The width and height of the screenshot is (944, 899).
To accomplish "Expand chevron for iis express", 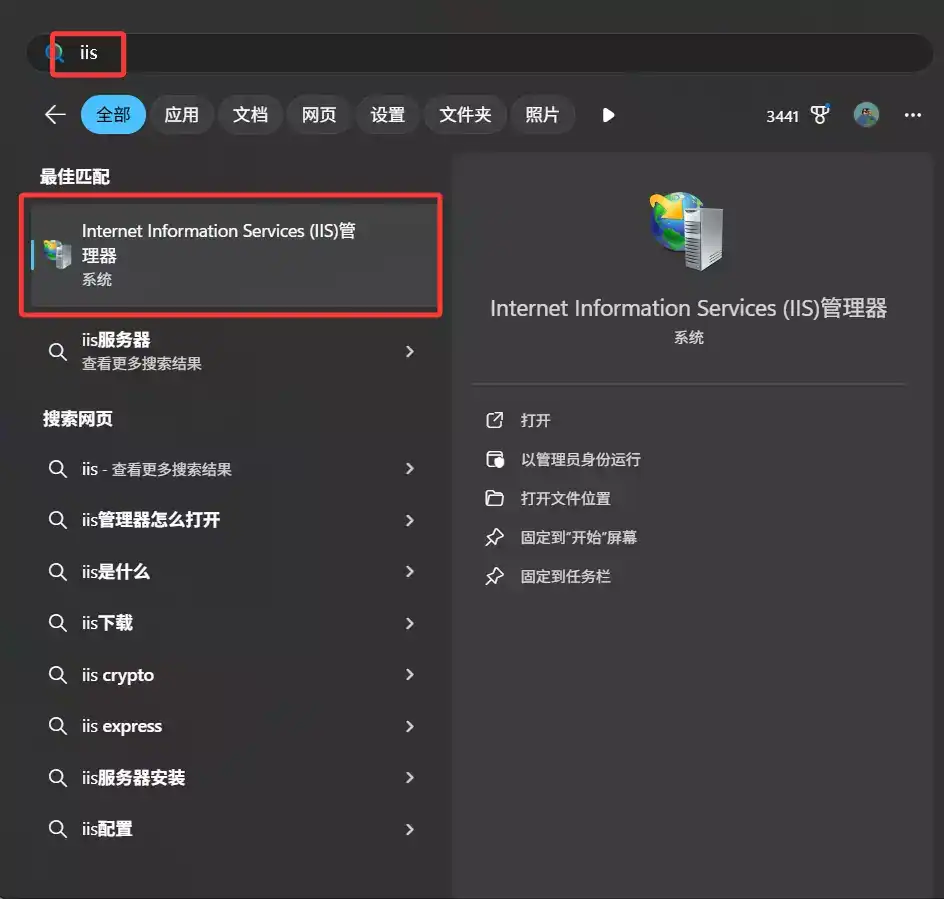I will [x=410, y=726].
